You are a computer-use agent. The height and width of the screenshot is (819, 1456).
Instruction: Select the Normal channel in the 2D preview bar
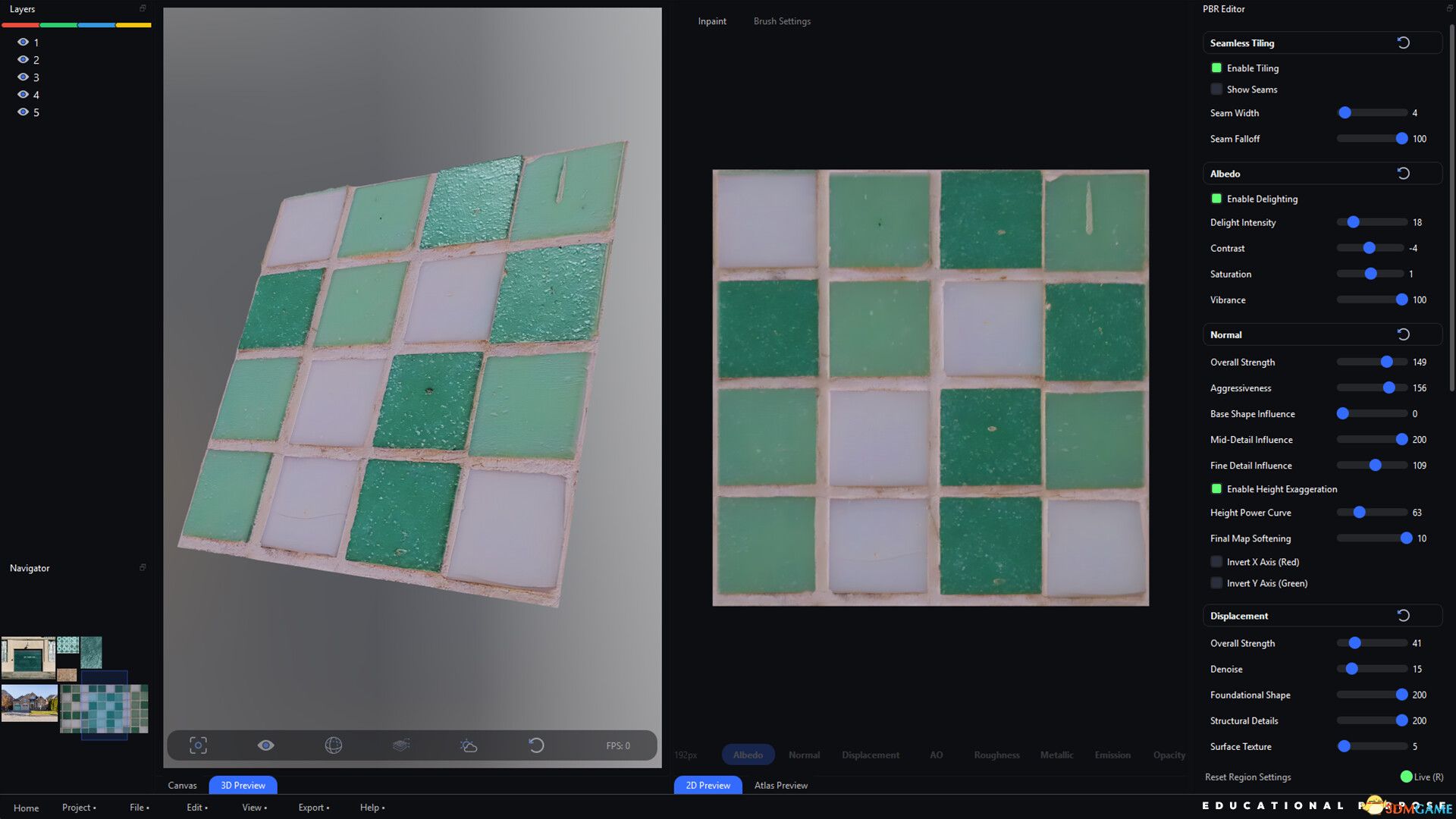(x=803, y=755)
